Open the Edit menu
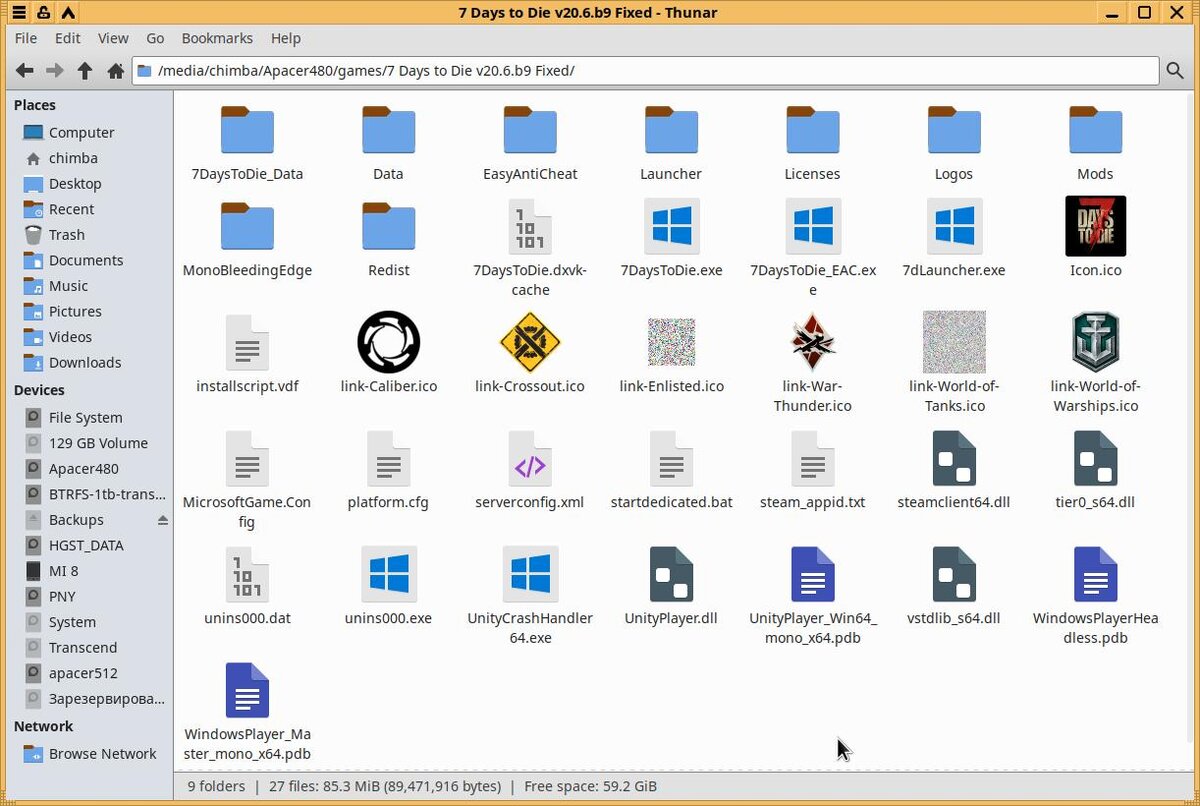 [x=68, y=38]
